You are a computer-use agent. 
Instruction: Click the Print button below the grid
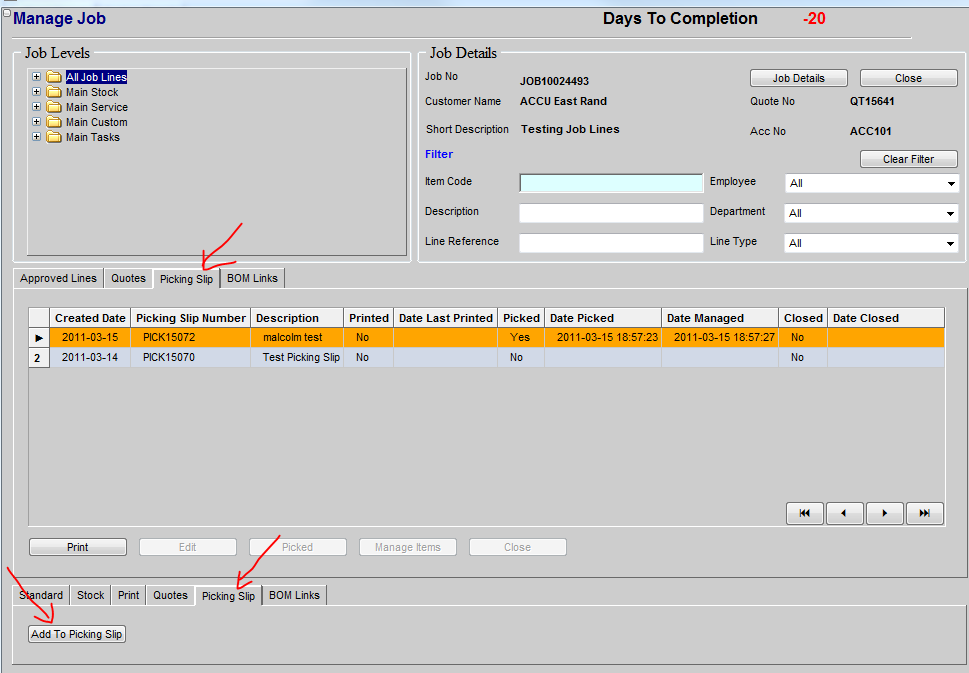(78, 547)
